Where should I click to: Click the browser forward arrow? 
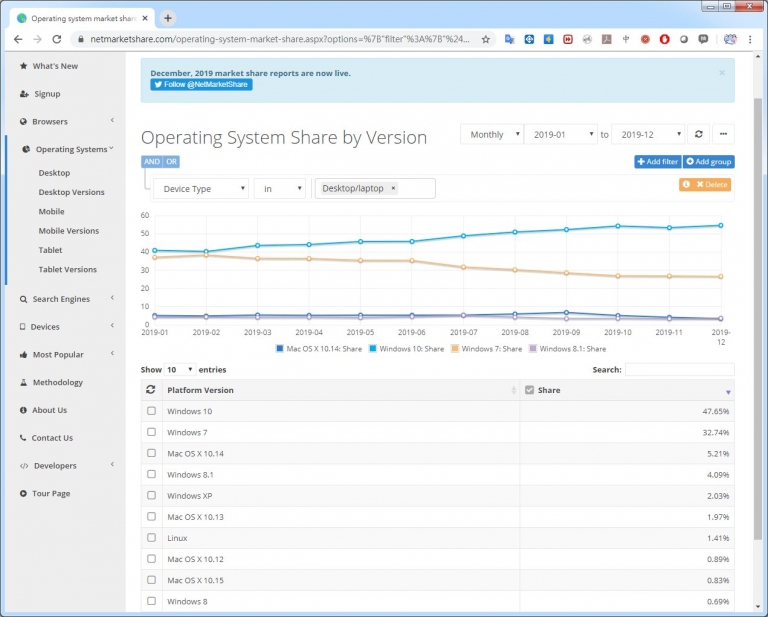[x=37, y=39]
